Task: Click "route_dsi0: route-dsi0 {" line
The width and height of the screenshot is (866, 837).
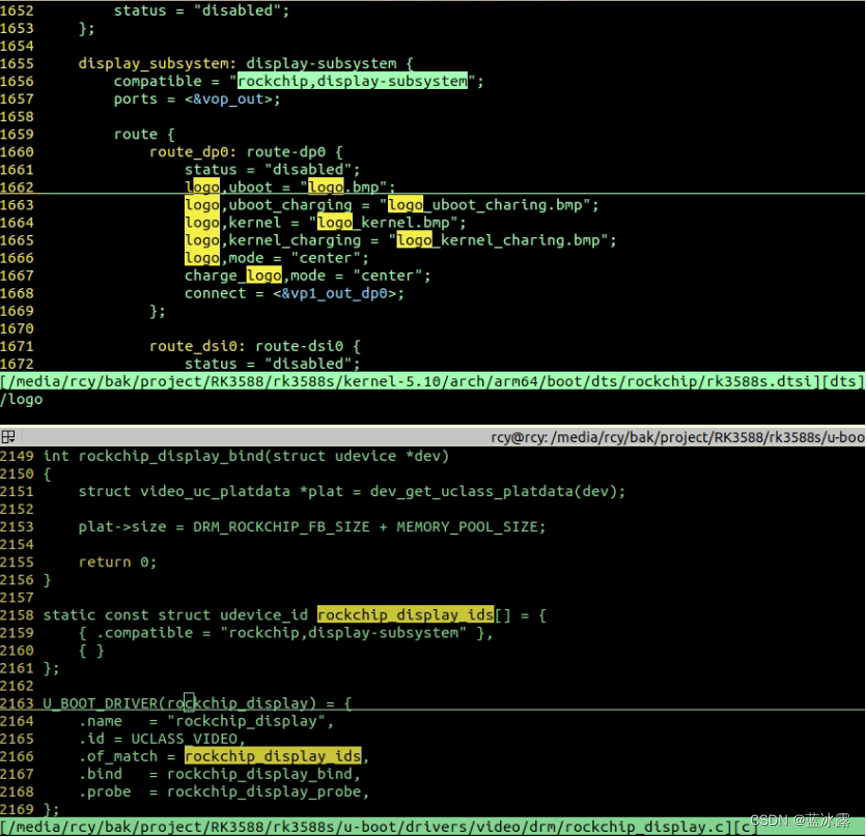Action: tap(255, 346)
